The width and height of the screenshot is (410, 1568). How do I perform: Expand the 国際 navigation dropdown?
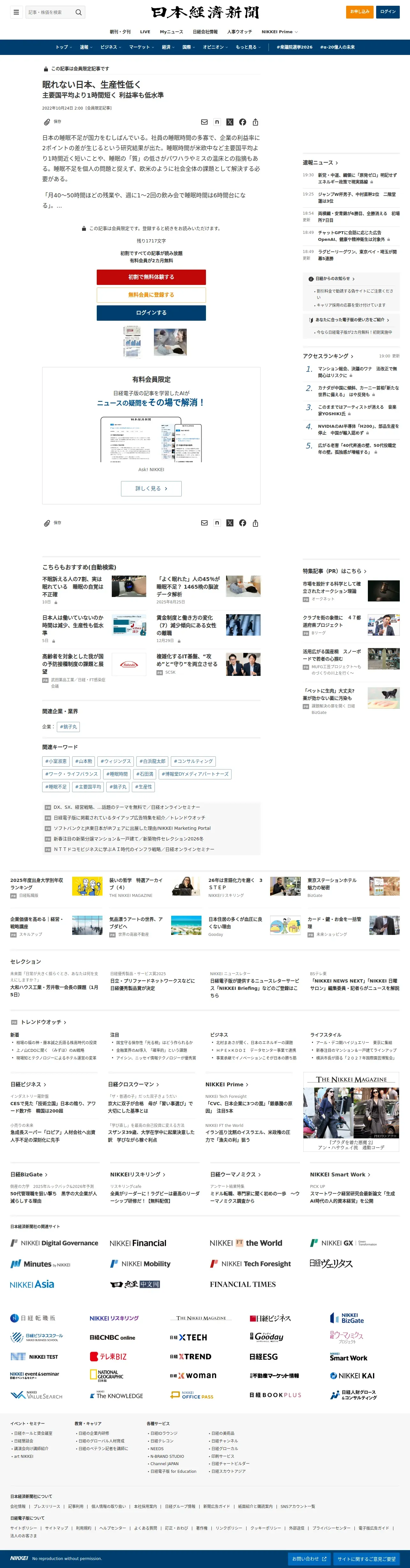click(x=189, y=47)
